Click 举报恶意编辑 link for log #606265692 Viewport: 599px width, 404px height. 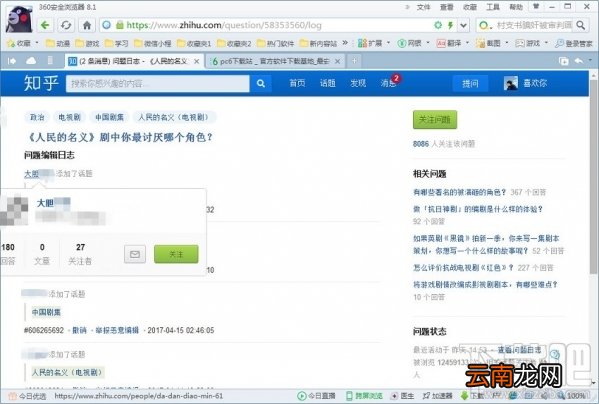pyautogui.click(x=117, y=330)
